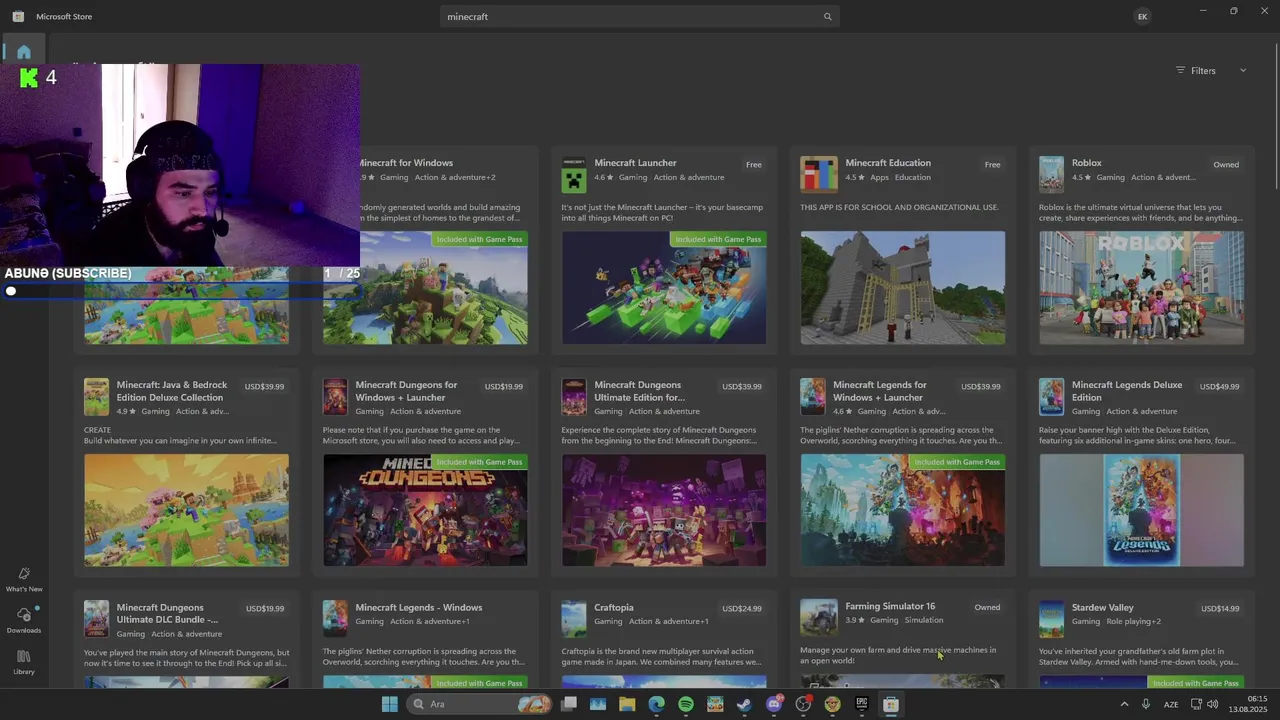Click the Minecraft Education app icon
Screen dimensions: 1280x720
[819, 174]
